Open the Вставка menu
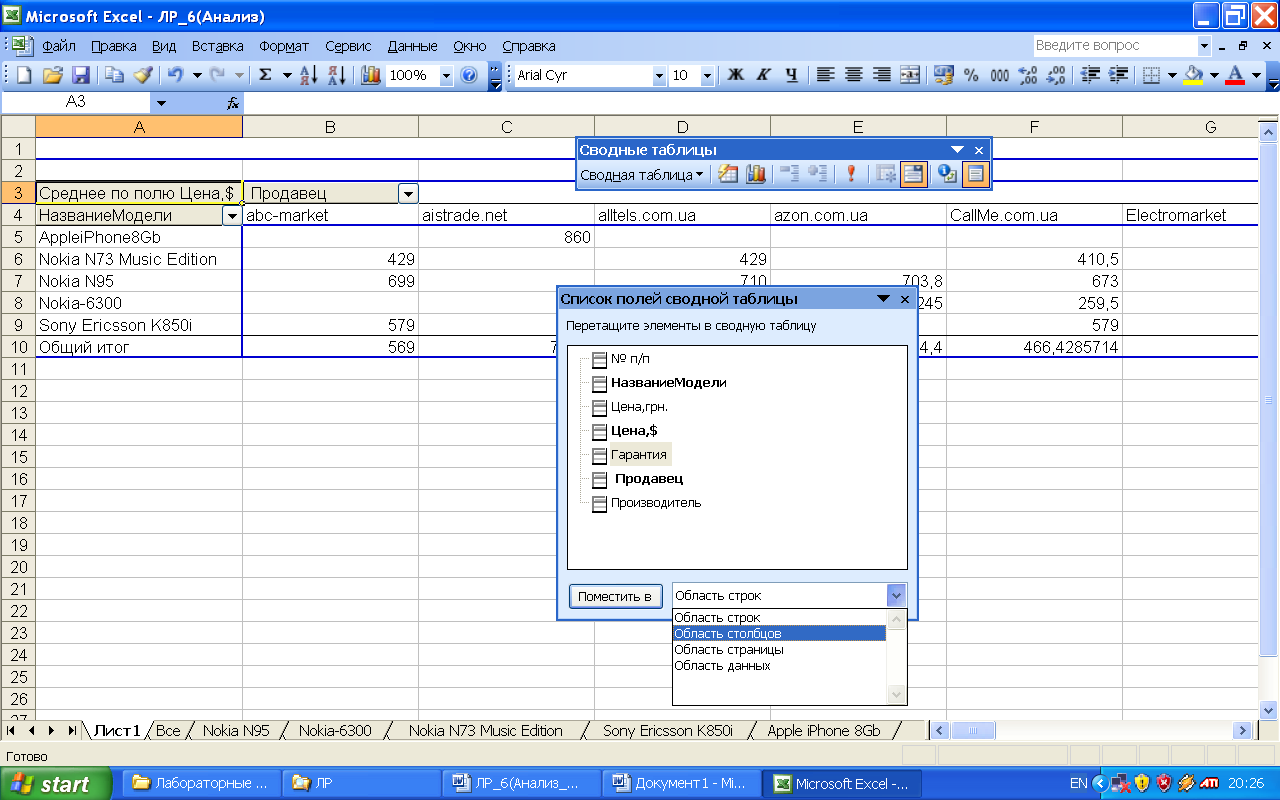Viewport: 1280px width, 800px height. tap(217, 46)
